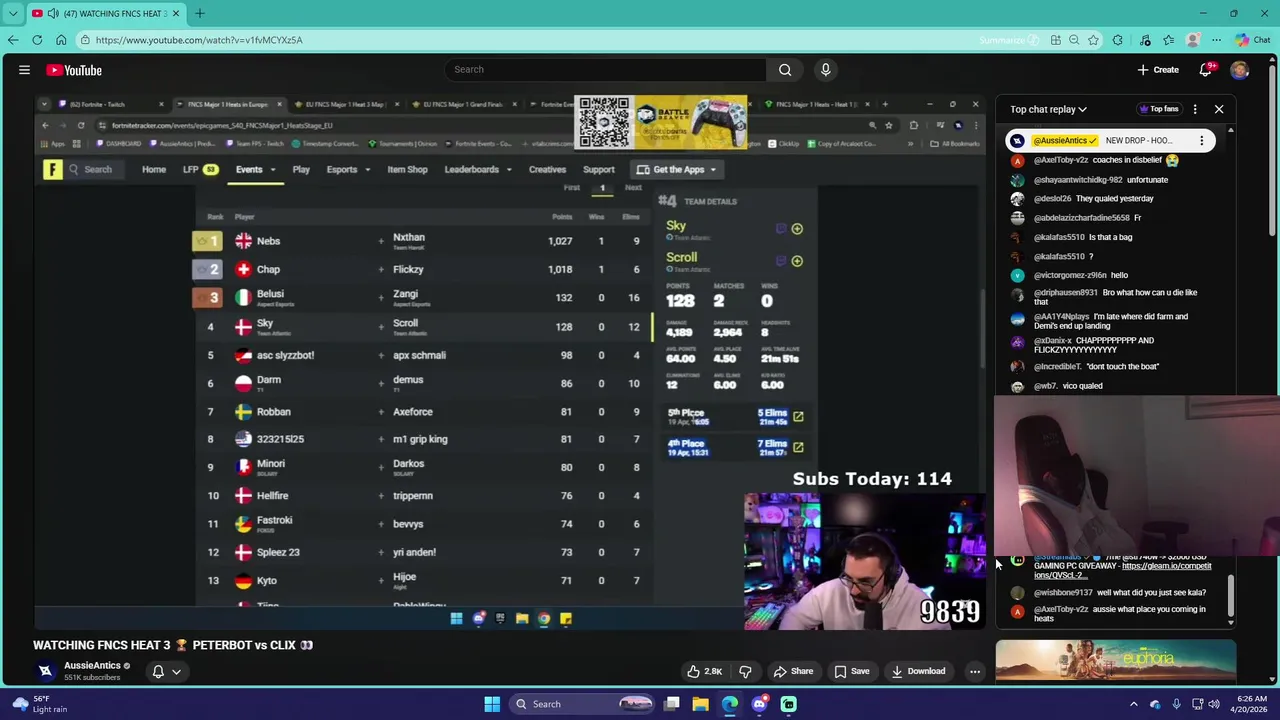
Task: Like the video with 2.8K thumbs
Action: 704,671
